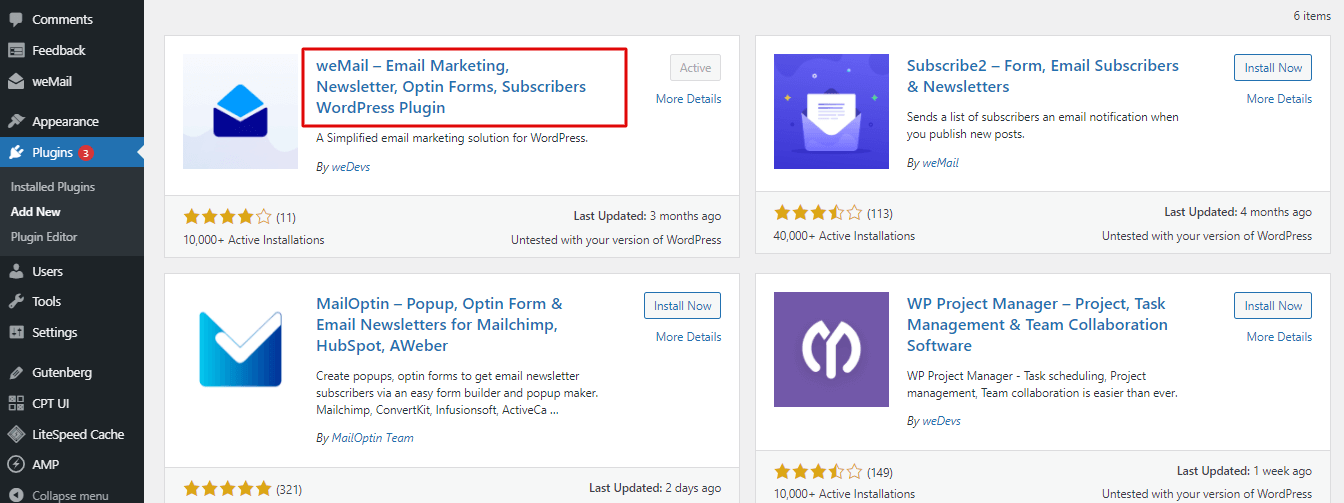Install Now the MailOptin plugin

tap(682, 306)
